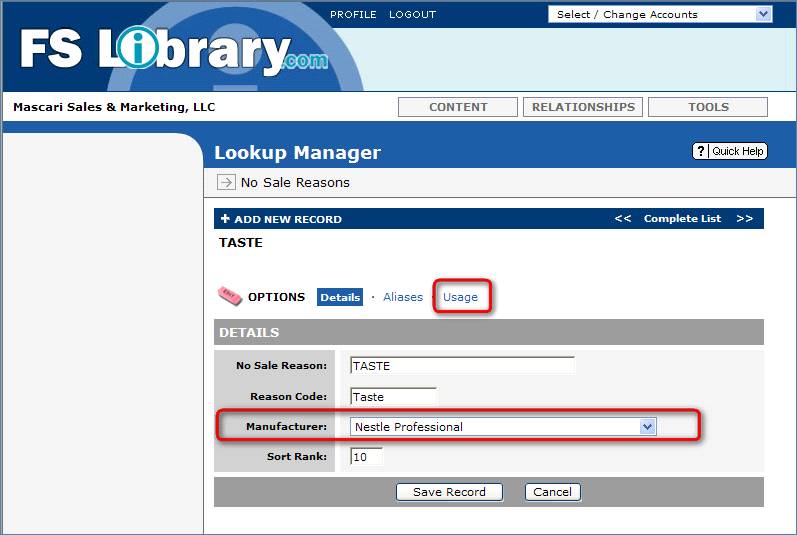Screen dimensions: 797x535
Task: Click the Quick Help question mark icon
Action: (701, 151)
